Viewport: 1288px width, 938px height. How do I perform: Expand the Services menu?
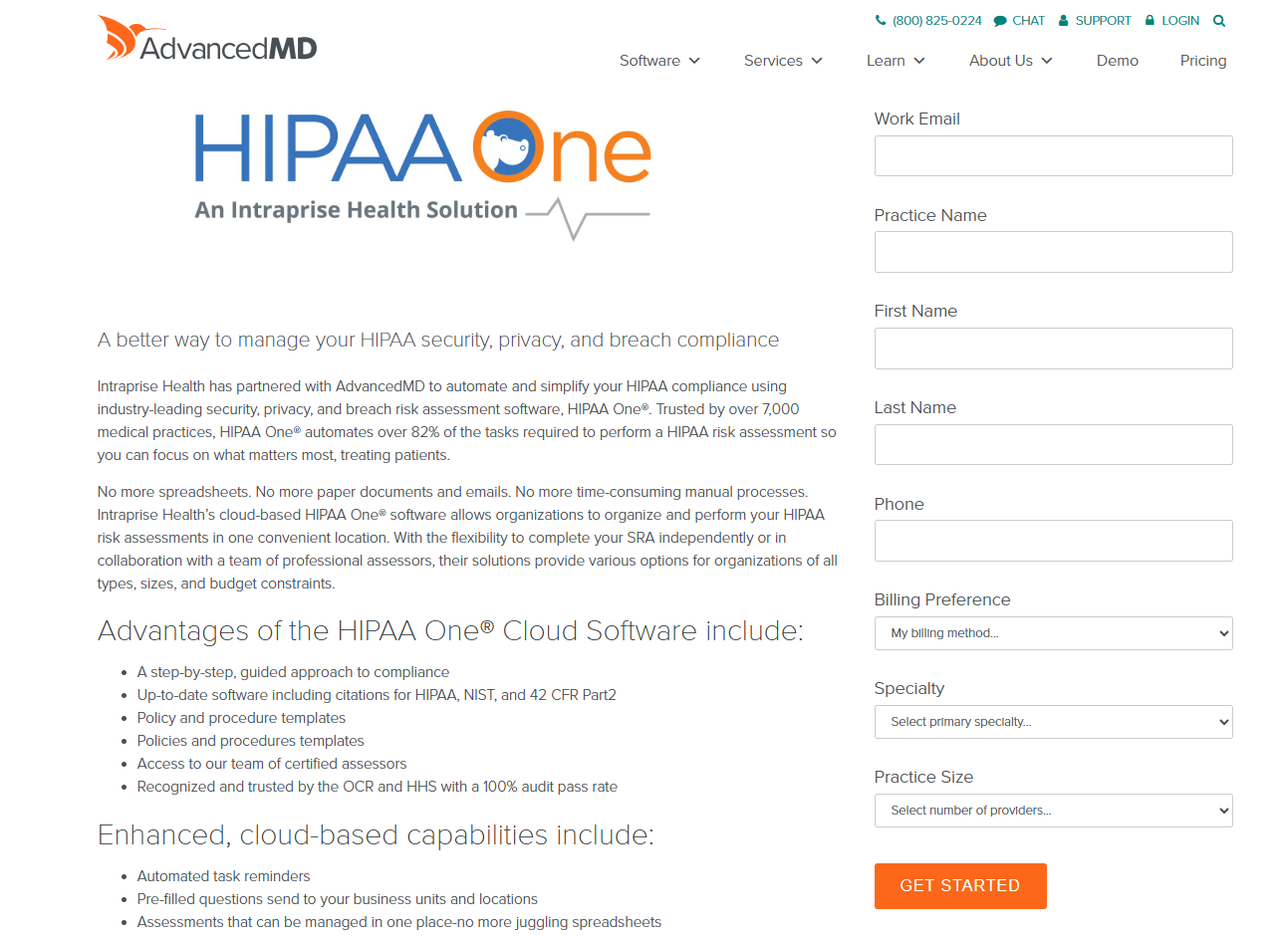tap(773, 61)
